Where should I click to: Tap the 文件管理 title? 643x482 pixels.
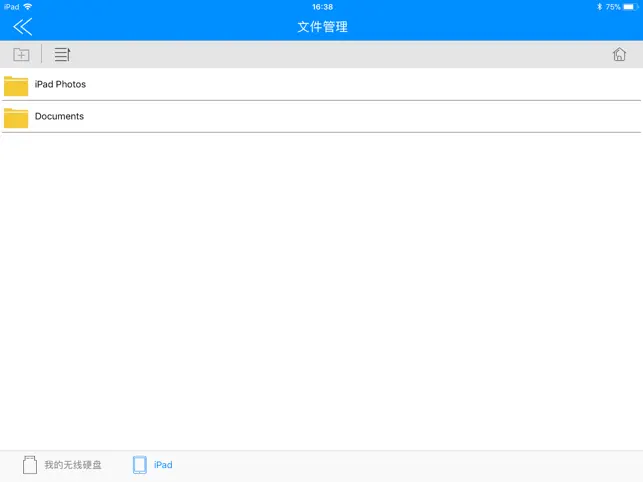[x=322, y=27]
